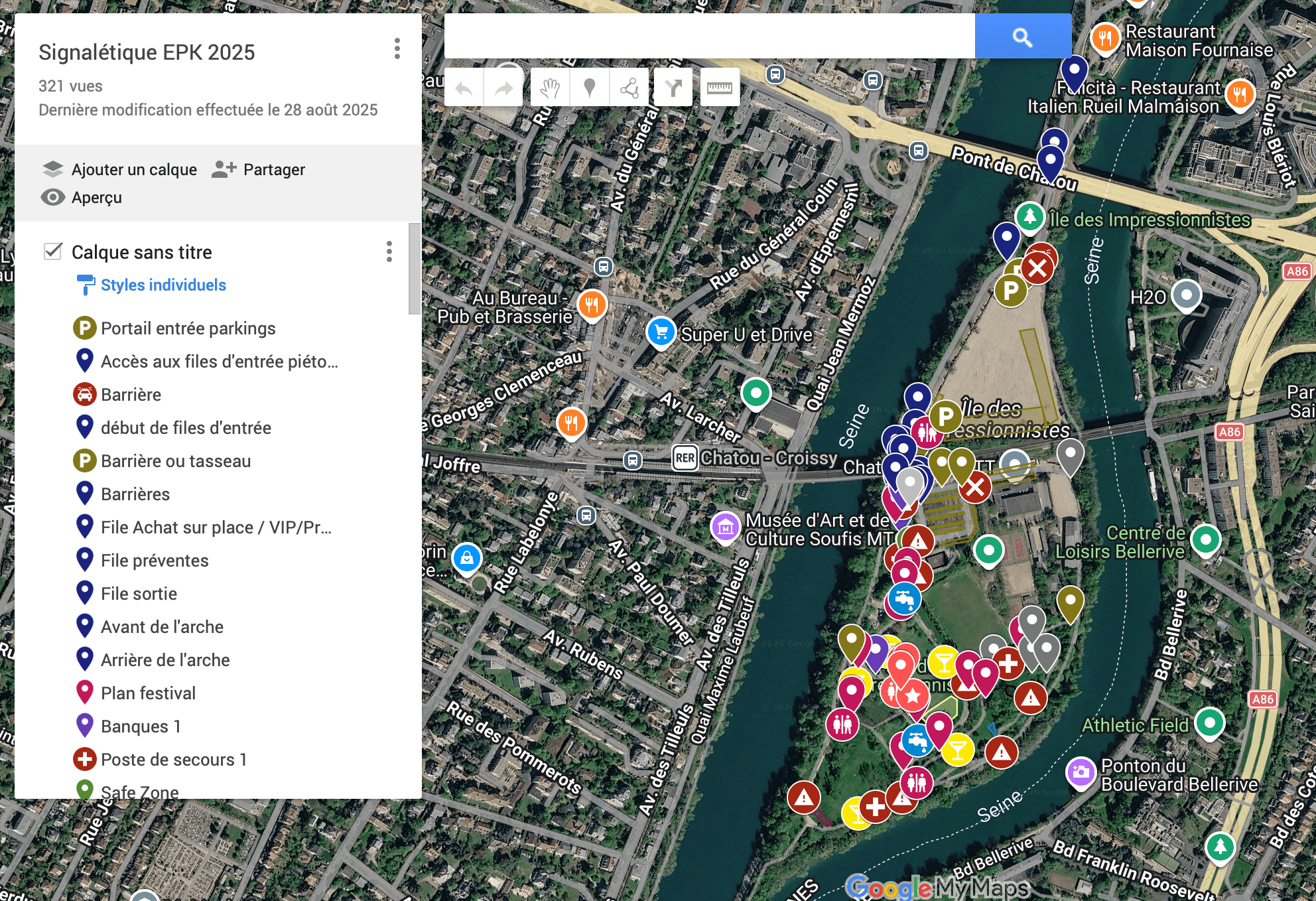Click the layer panel scrollbar

(415, 269)
